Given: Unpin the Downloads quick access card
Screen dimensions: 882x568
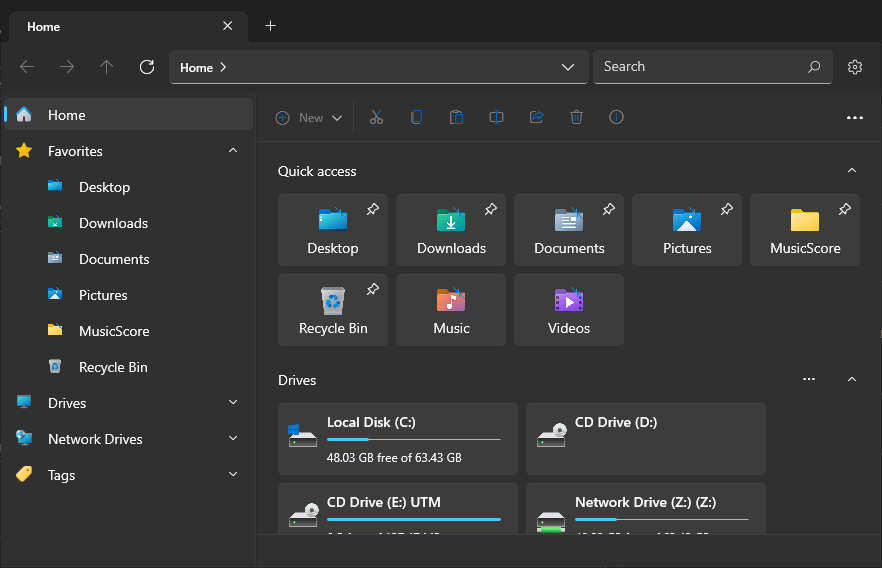Looking at the screenshot, I should click(491, 209).
